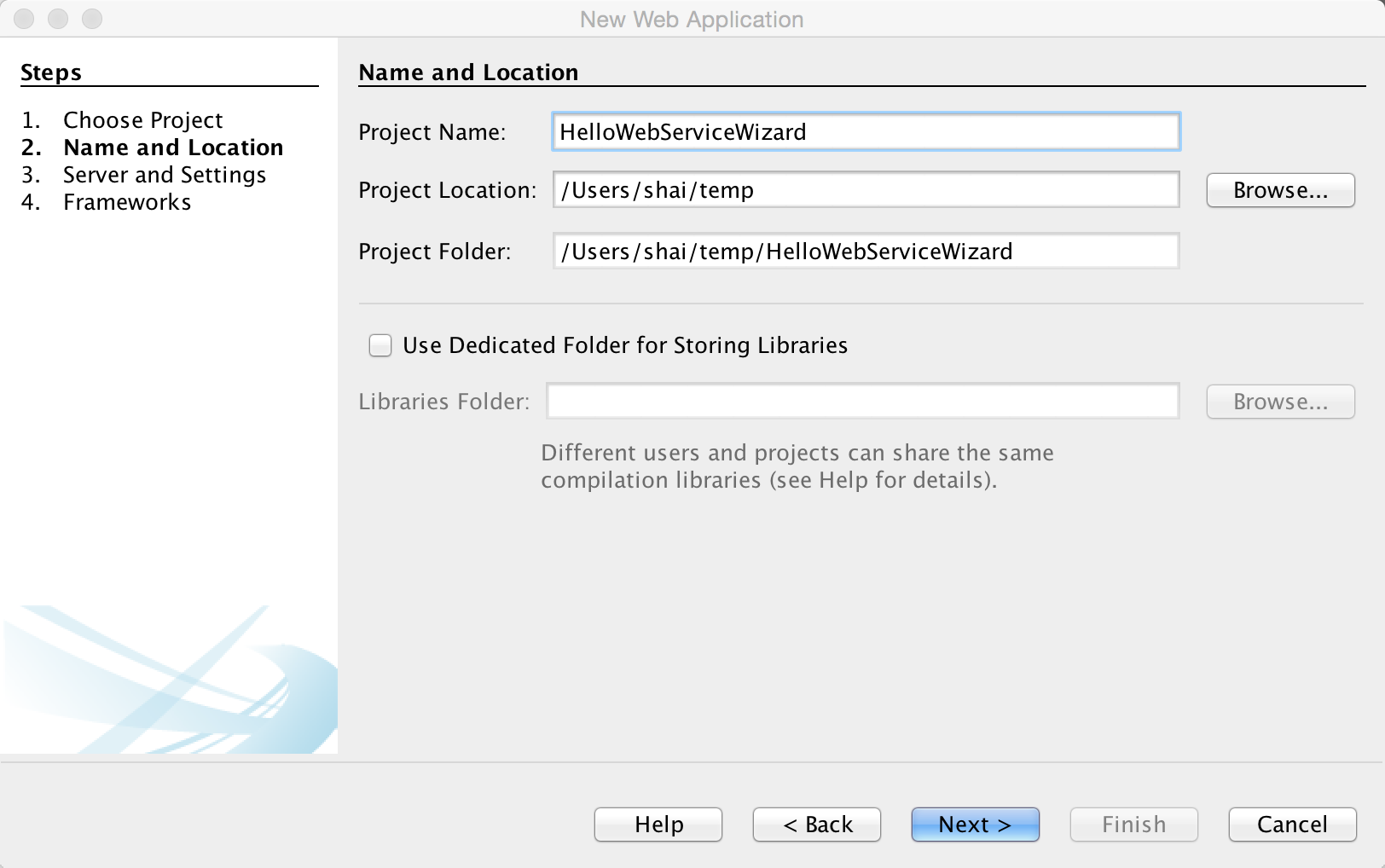Viewport: 1385px width, 868px height.
Task: Go back with the Back button
Action: (x=816, y=825)
